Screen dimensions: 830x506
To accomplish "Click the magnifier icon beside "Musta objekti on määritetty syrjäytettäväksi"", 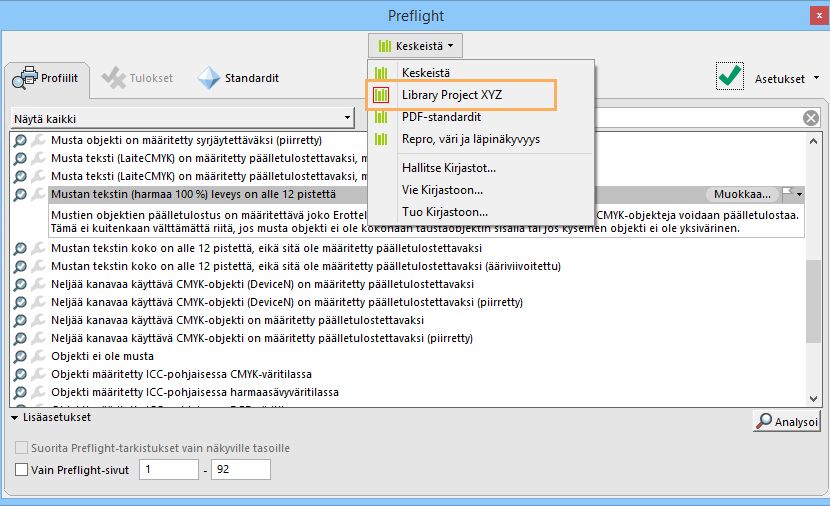I will (x=20, y=140).
